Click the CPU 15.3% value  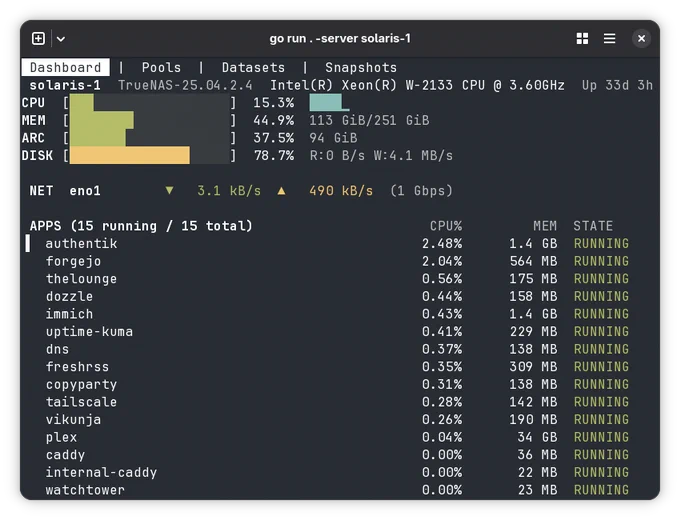click(274, 103)
